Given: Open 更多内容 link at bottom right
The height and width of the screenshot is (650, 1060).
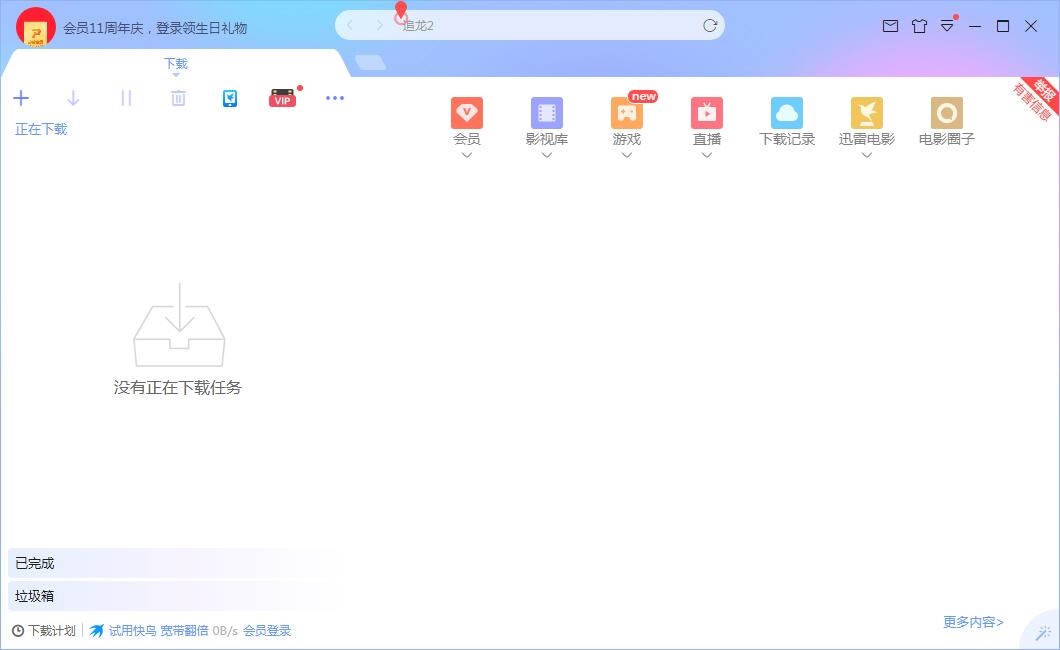Looking at the screenshot, I should coord(971,622).
